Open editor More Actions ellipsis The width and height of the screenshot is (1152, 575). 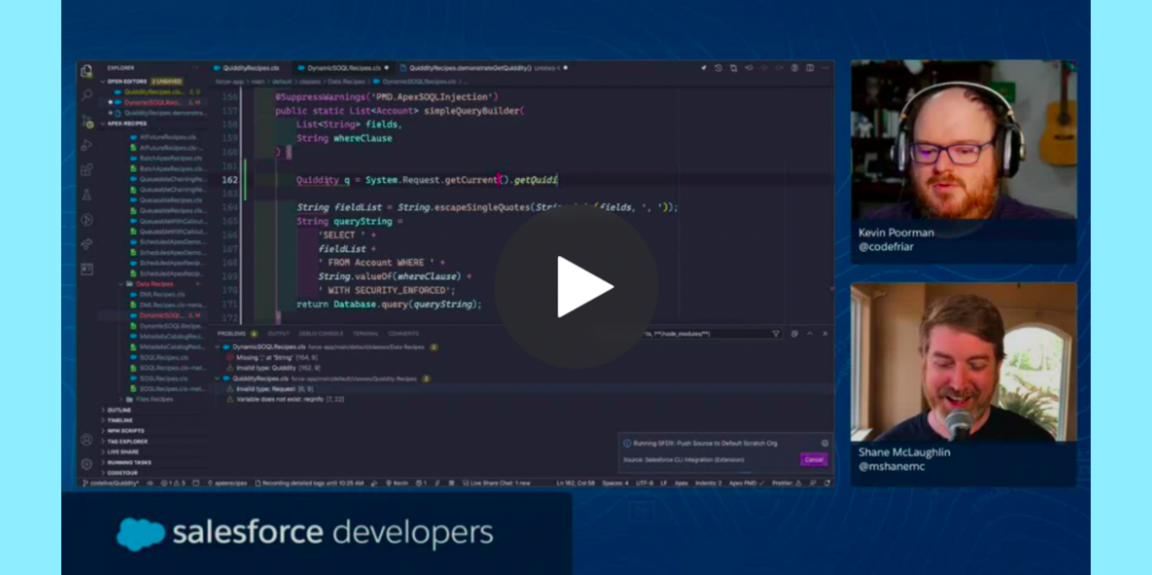pyautogui.click(x=824, y=68)
